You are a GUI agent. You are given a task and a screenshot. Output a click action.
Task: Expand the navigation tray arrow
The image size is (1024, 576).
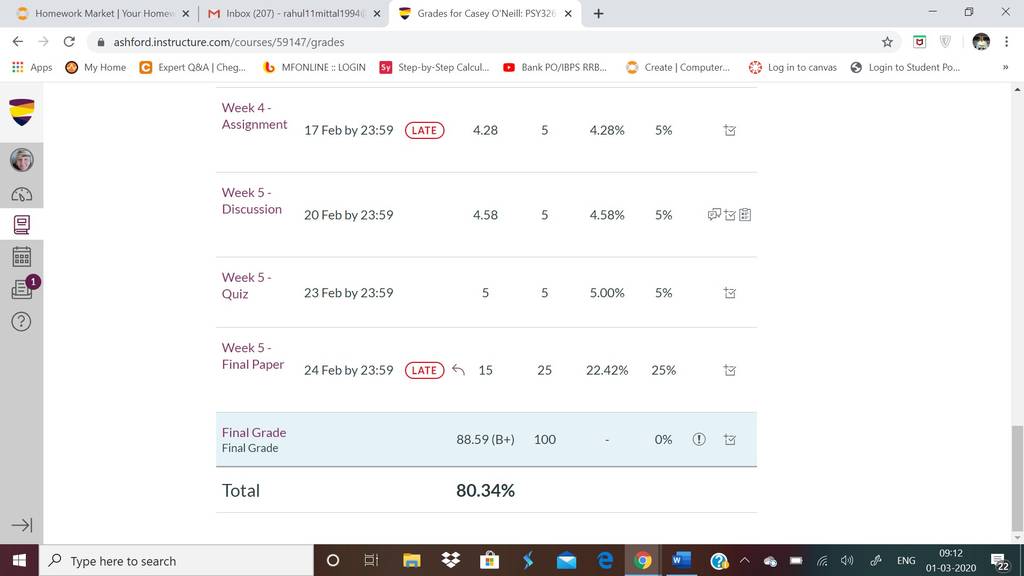pos(22,525)
